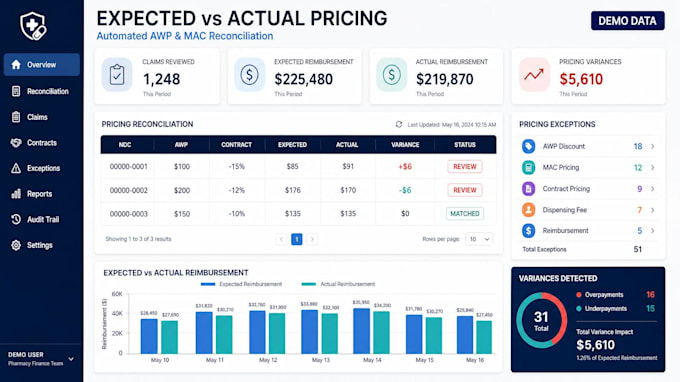This screenshot has width=680, height=382.
Task: Click REVIEW status for NDC 00000-0001
Action: pyautogui.click(x=464, y=167)
